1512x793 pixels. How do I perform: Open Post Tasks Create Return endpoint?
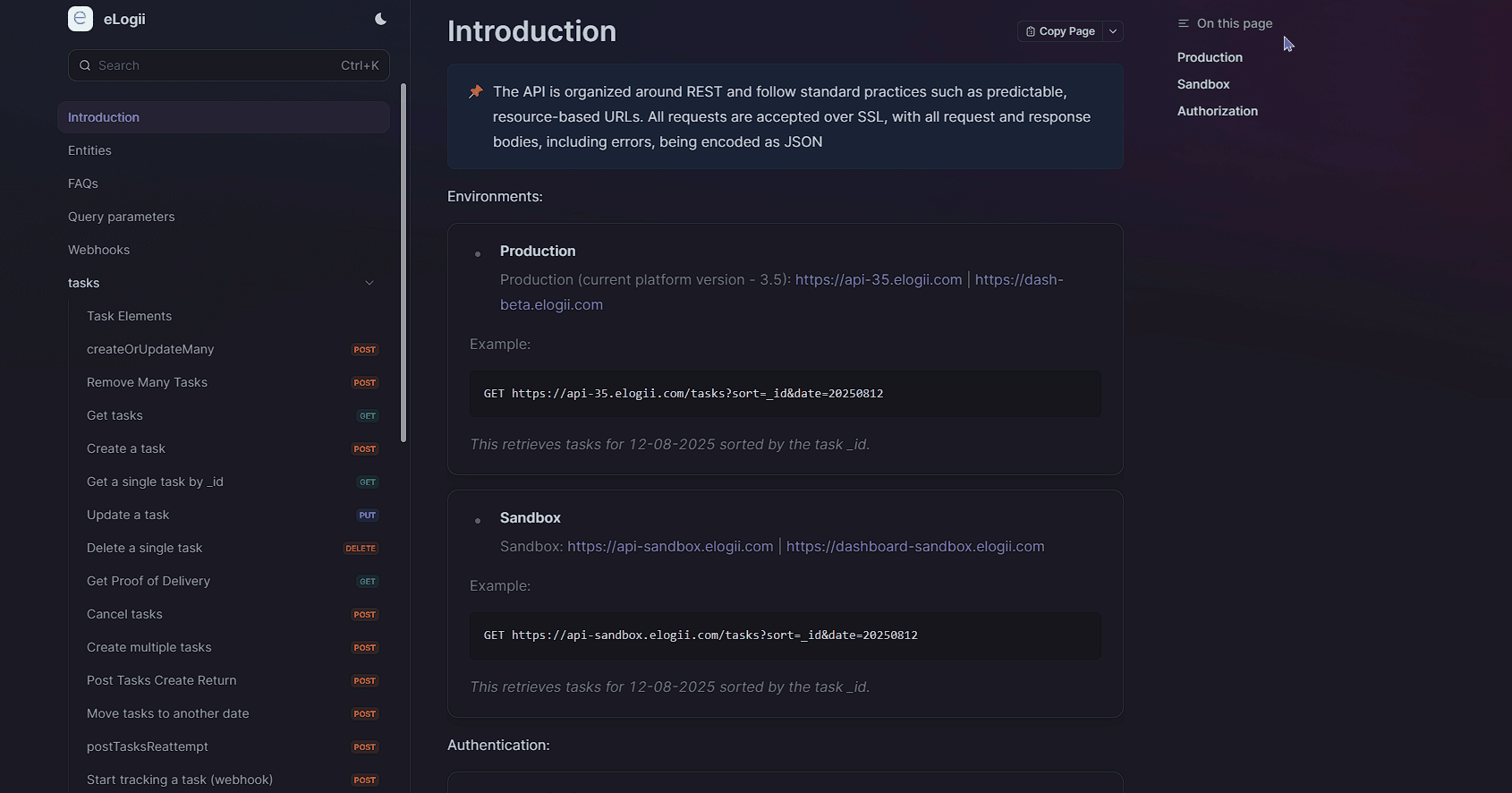tap(162, 680)
